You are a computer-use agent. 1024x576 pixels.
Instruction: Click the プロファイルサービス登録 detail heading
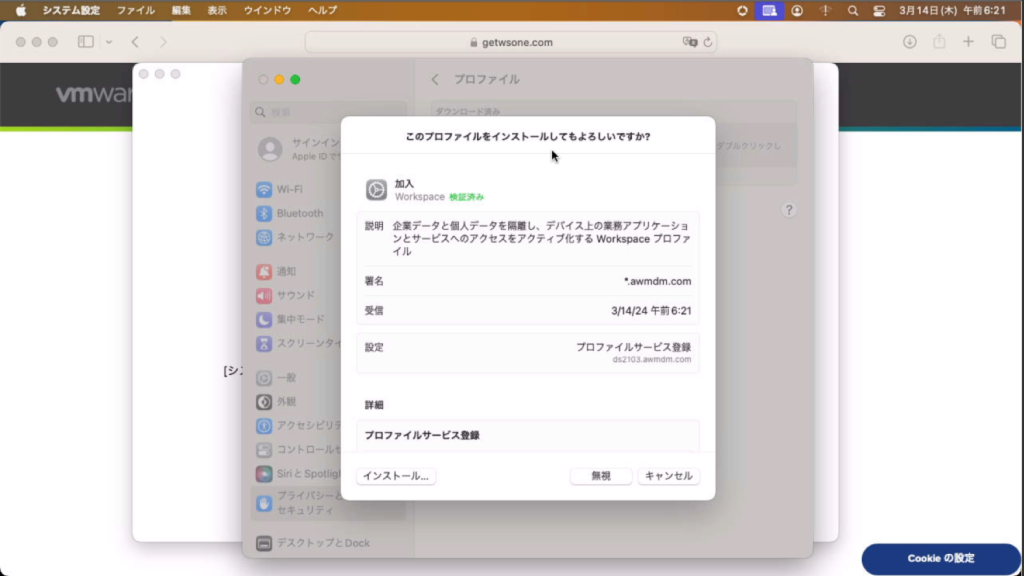coord(422,436)
